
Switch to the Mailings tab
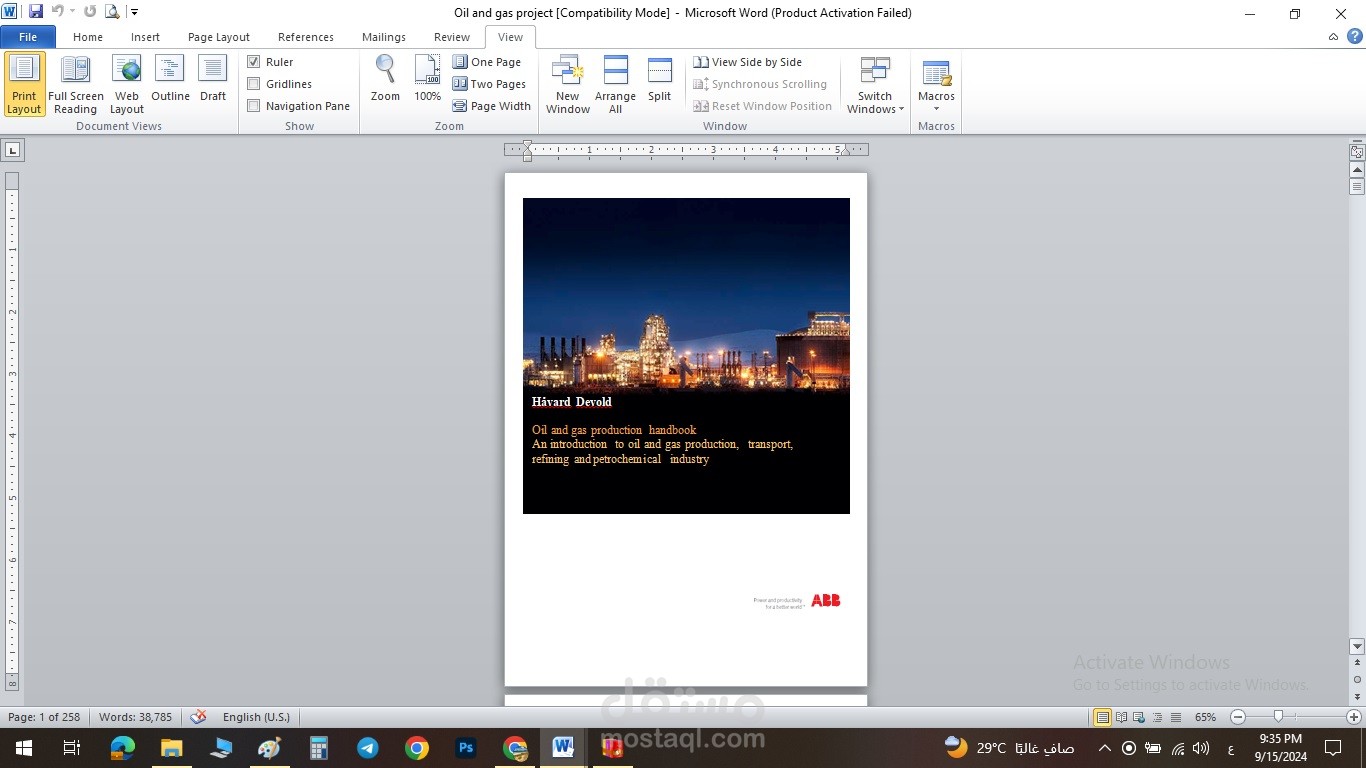(x=384, y=37)
